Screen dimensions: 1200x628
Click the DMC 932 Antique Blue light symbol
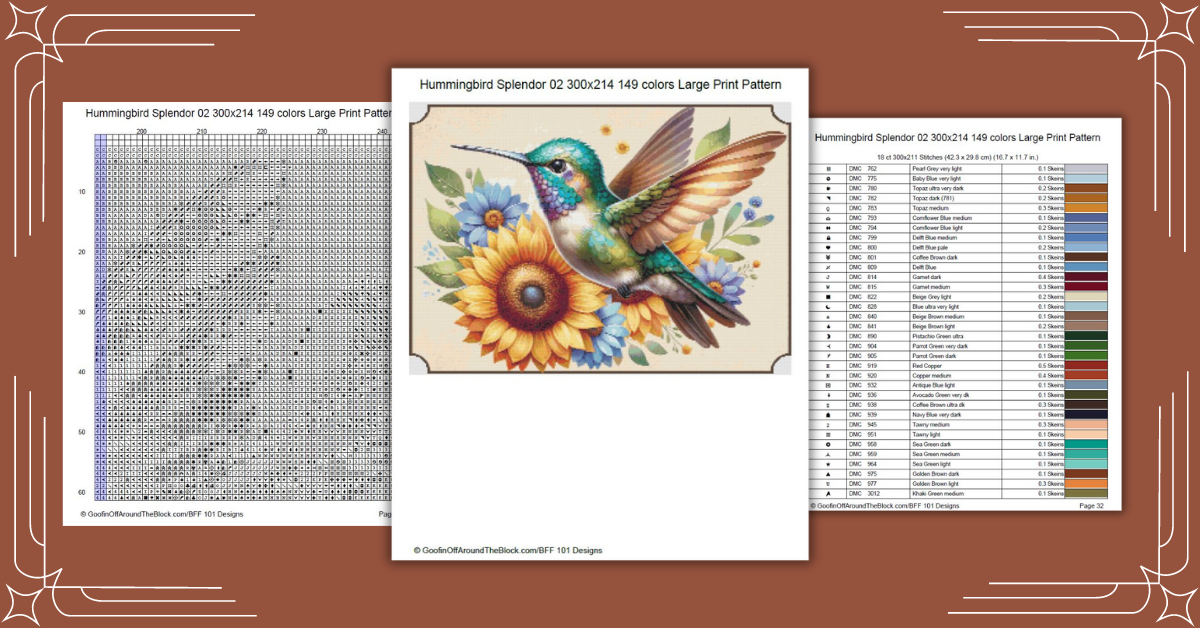pos(828,386)
